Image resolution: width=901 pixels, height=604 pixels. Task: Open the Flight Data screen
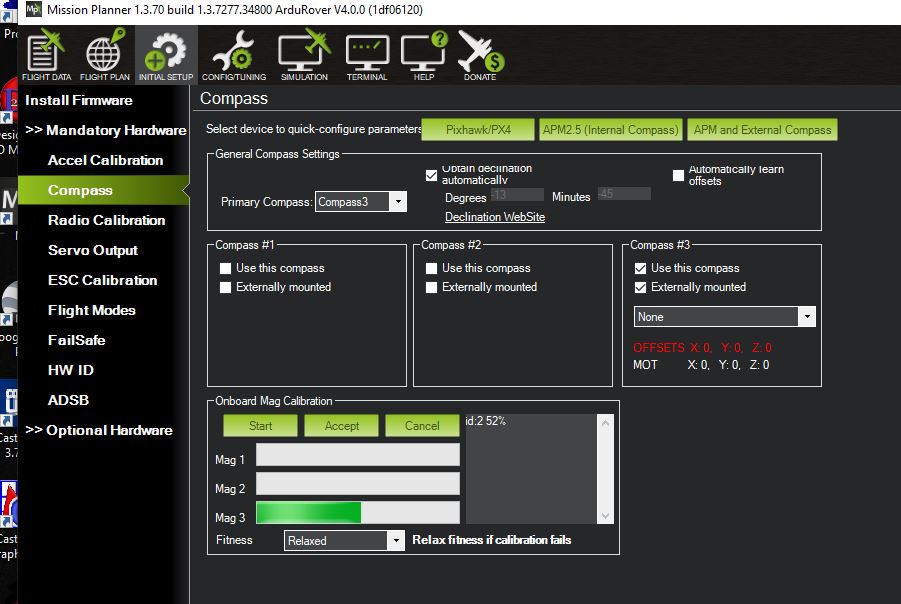click(x=47, y=55)
